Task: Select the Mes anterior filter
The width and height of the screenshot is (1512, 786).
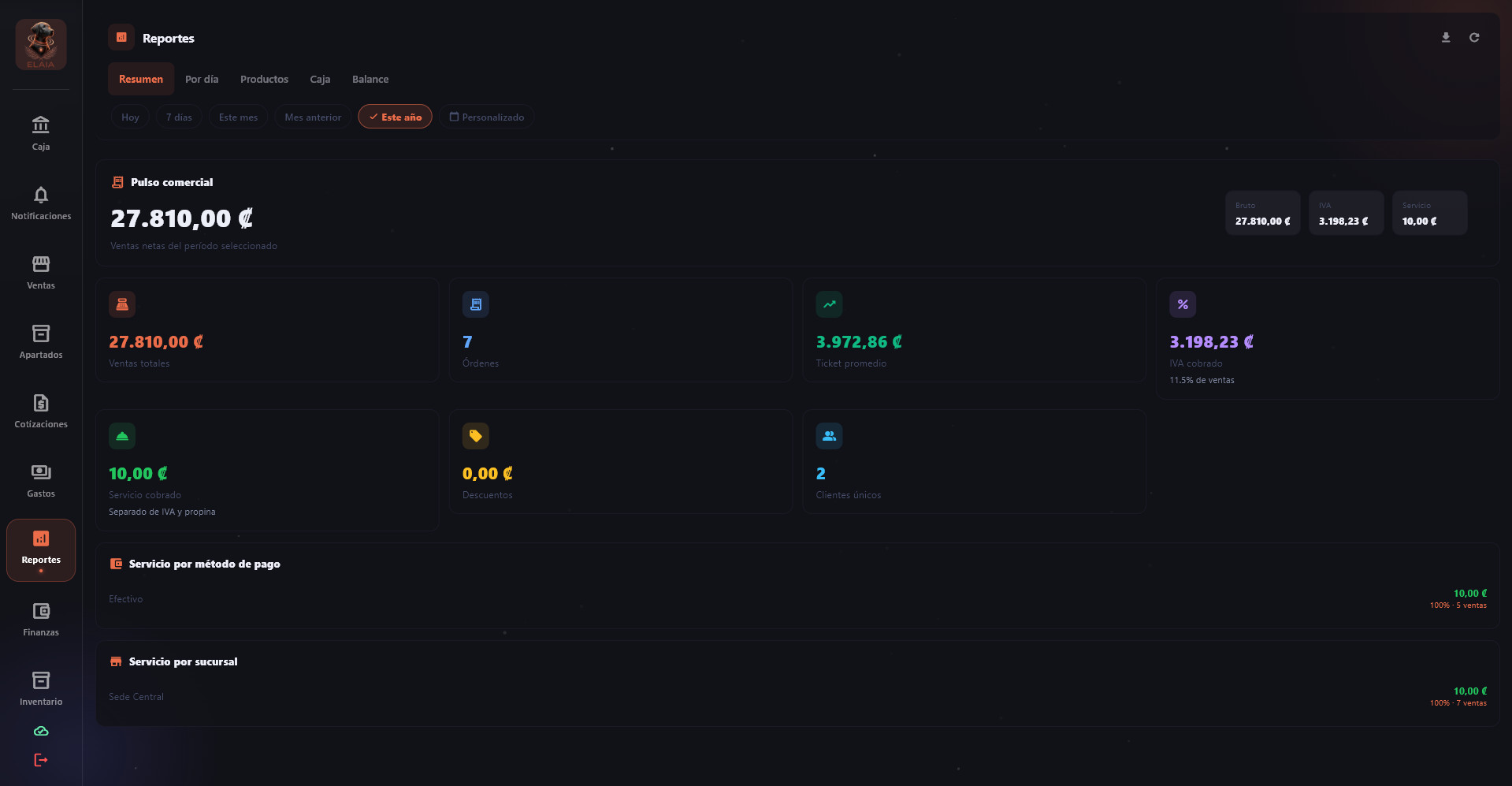Action: tap(313, 117)
